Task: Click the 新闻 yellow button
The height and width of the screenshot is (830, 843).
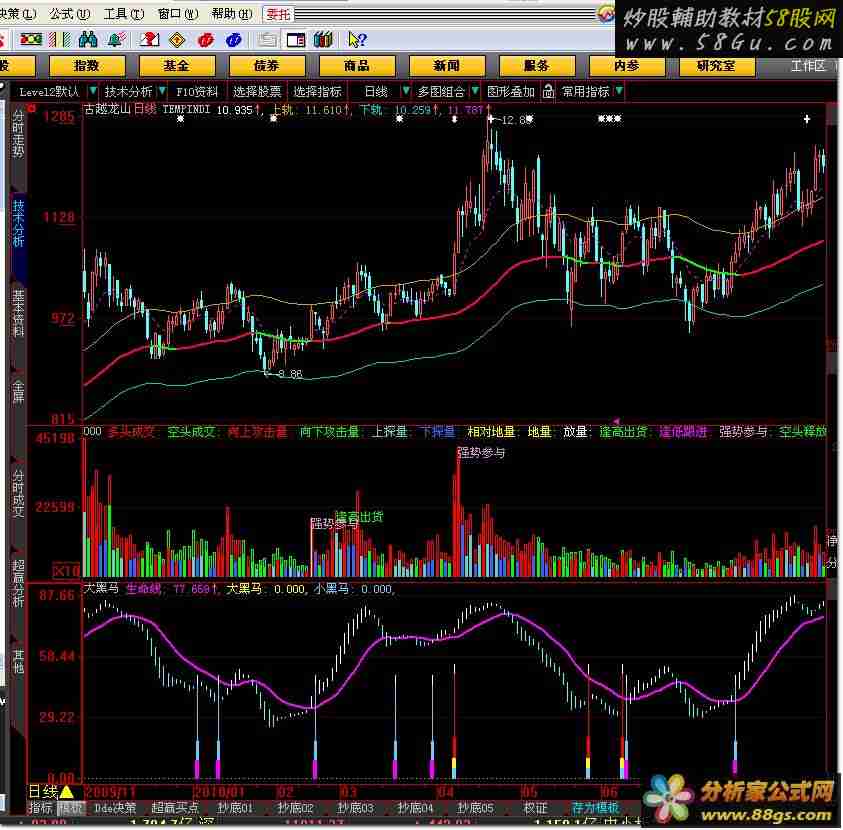Action: tap(446, 66)
